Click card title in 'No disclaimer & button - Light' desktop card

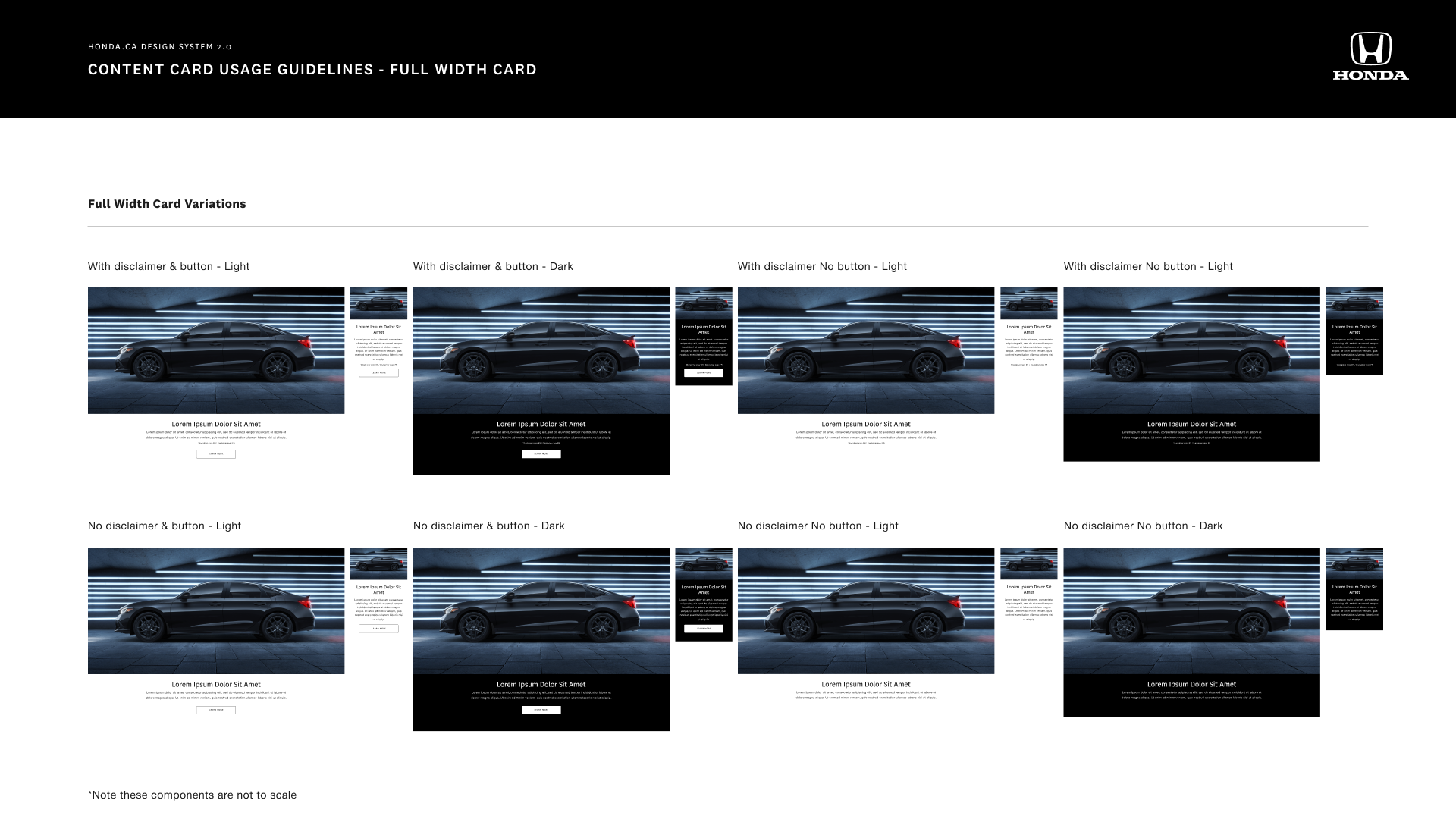(x=216, y=684)
